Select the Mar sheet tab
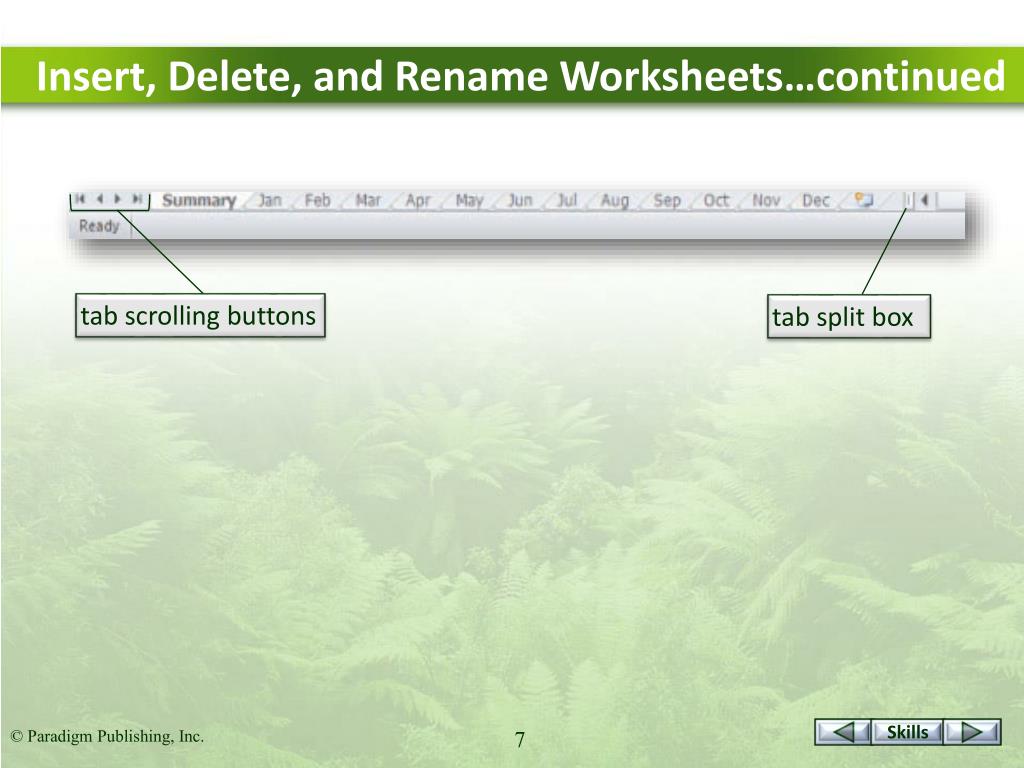The width and height of the screenshot is (1024, 768). 368,200
